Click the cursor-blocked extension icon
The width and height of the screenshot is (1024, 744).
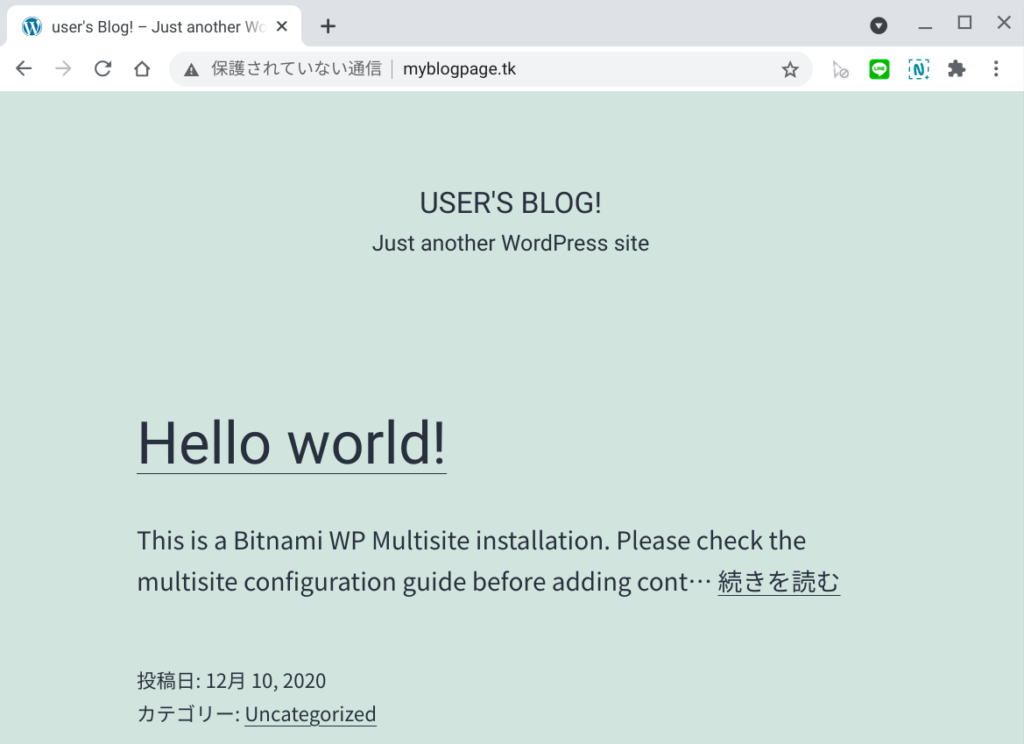(x=840, y=69)
